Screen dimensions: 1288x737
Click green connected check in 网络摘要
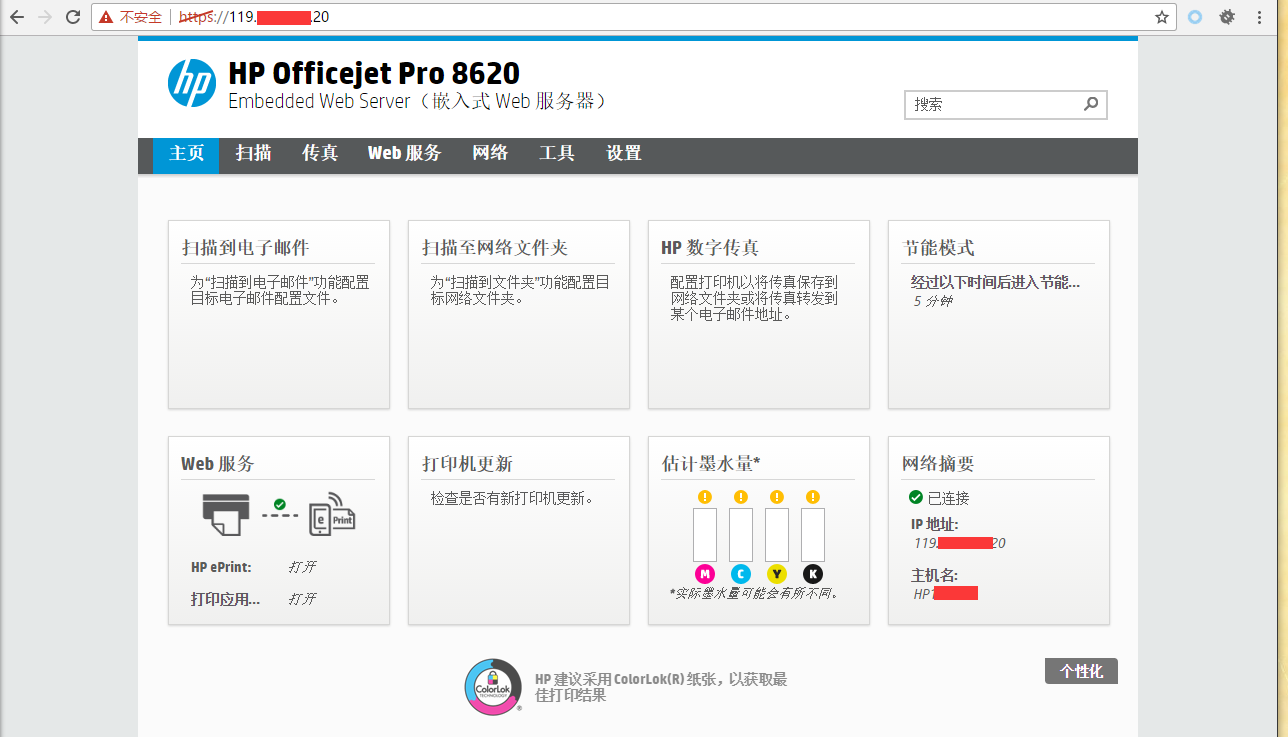pyautogui.click(x=916, y=497)
